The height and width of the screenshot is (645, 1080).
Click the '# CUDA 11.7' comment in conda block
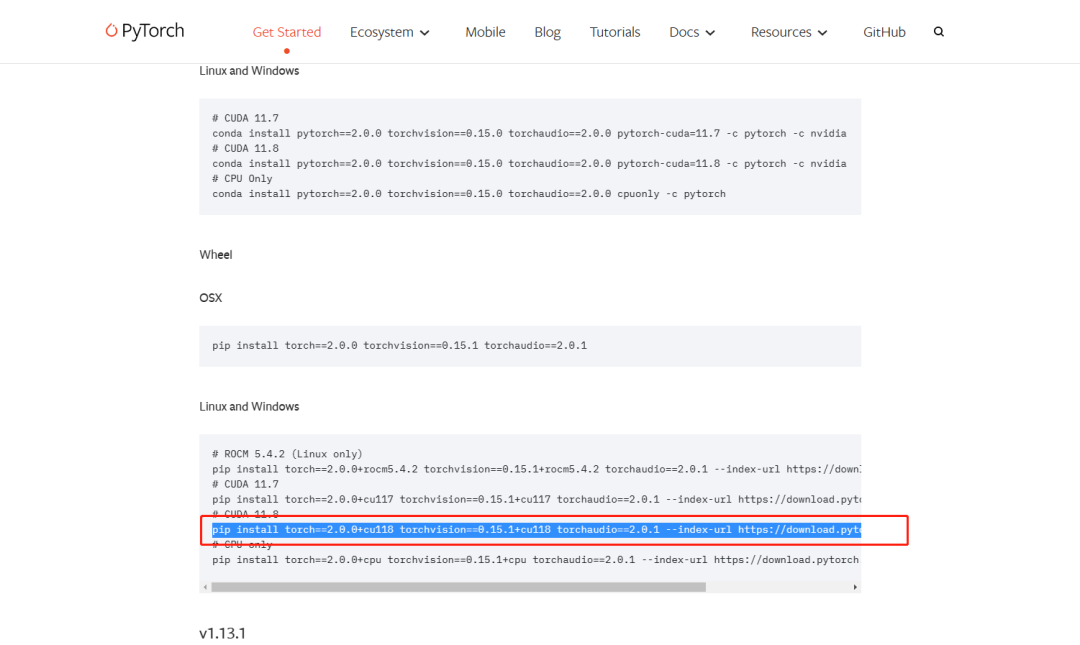tap(245, 119)
